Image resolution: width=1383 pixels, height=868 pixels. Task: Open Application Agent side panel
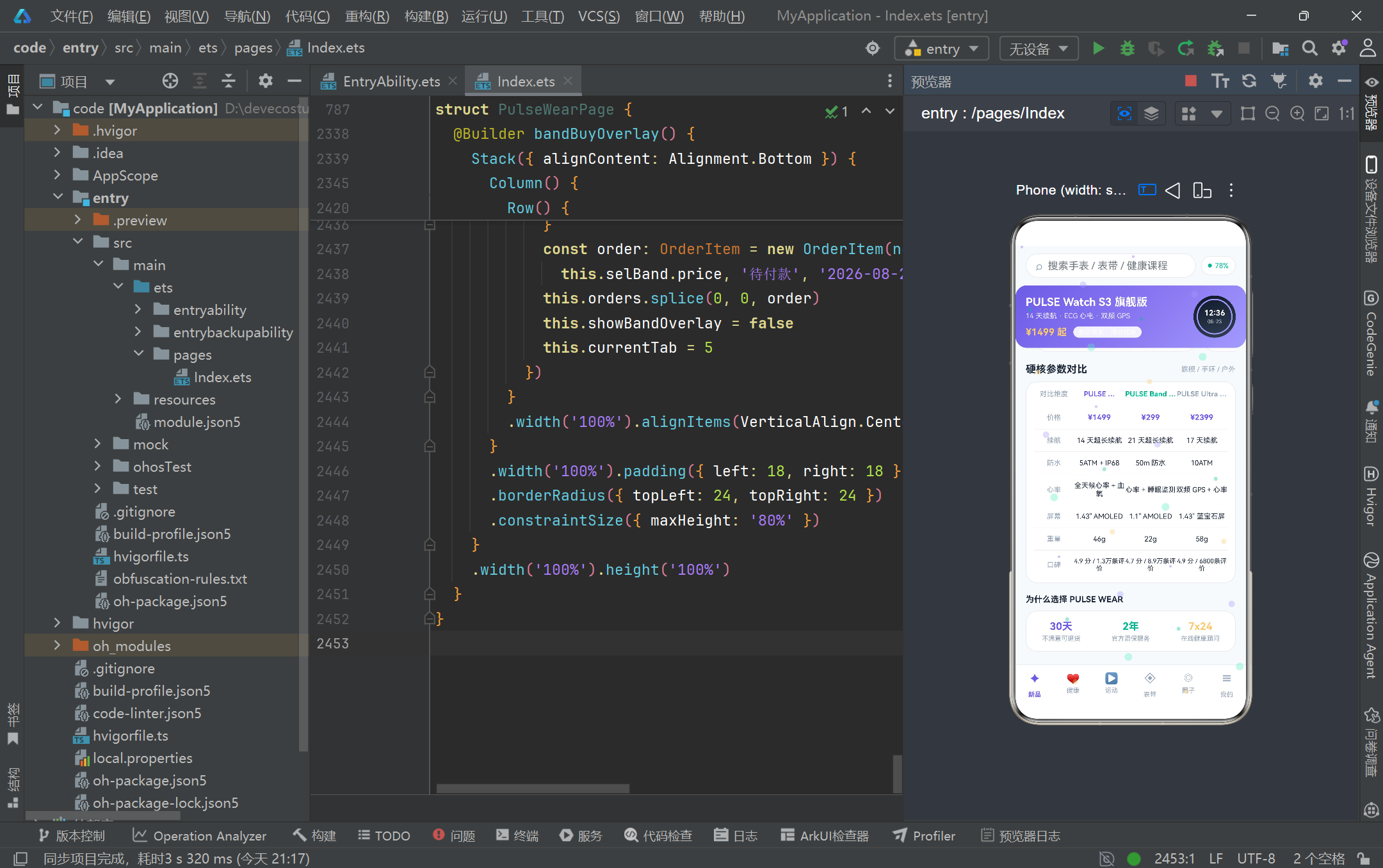click(x=1371, y=616)
